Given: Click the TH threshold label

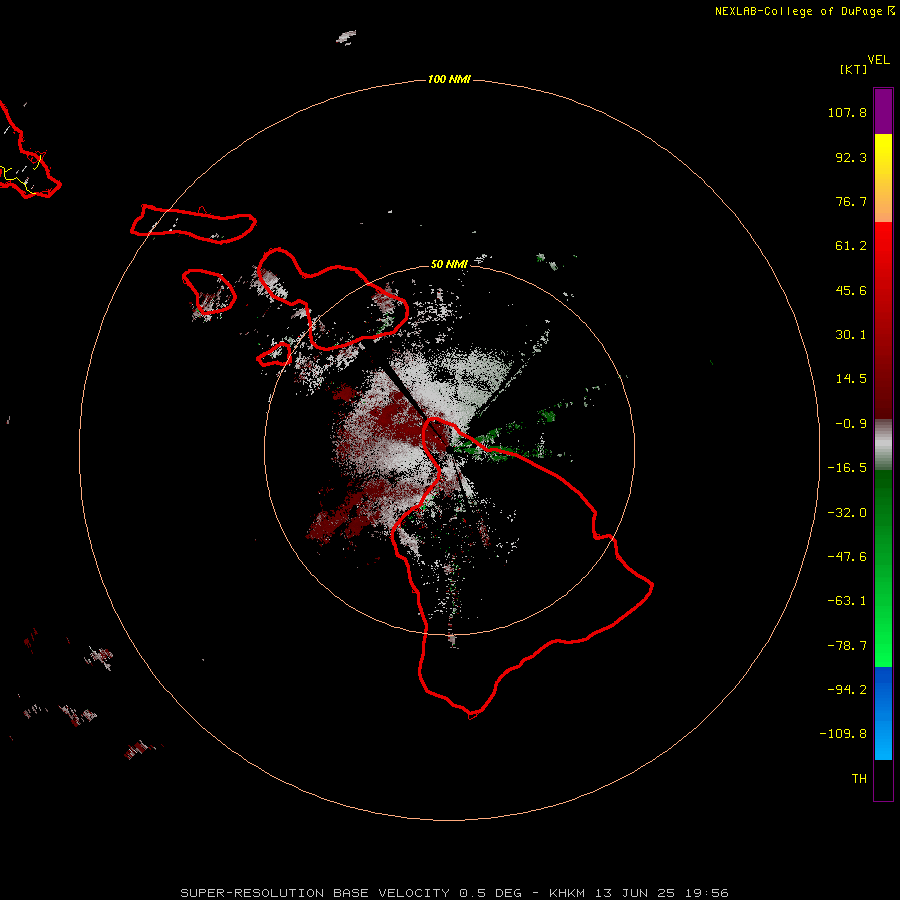Looking at the screenshot, I should 859,779.
